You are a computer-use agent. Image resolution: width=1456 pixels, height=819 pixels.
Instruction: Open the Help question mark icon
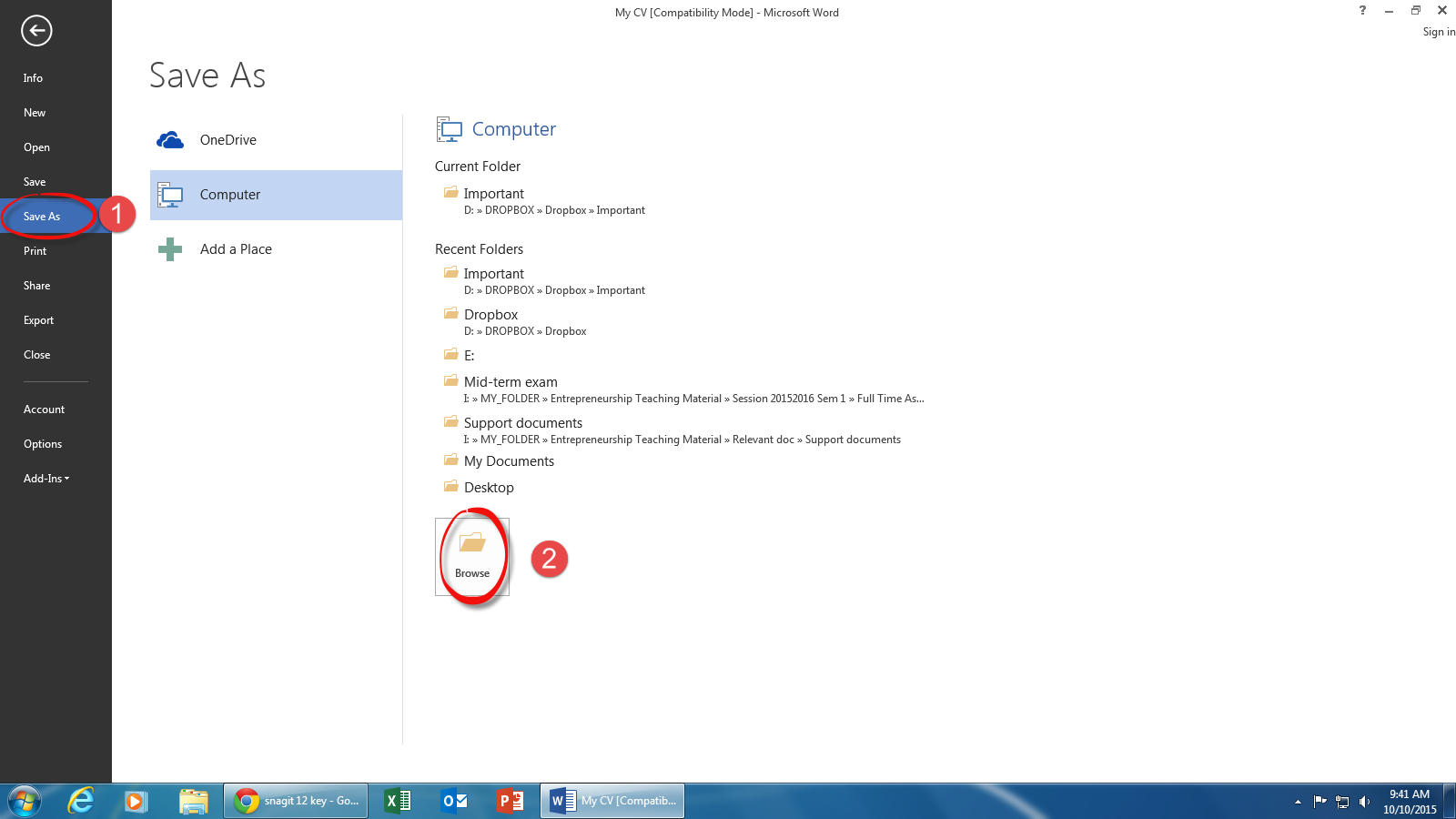(1362, 11)
